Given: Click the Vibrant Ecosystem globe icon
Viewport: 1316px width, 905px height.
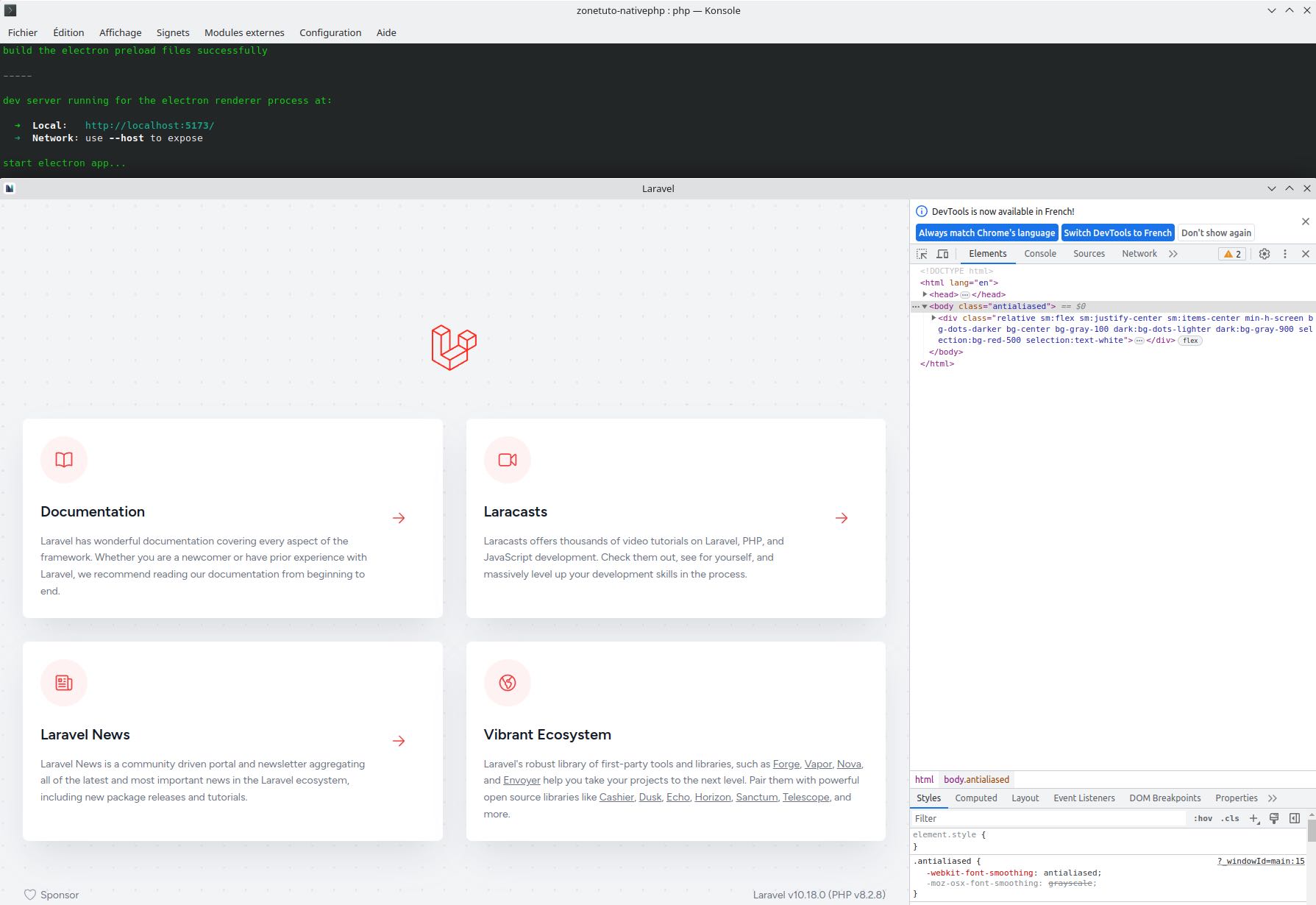Looking at the screenshot, I should (507, 682).
